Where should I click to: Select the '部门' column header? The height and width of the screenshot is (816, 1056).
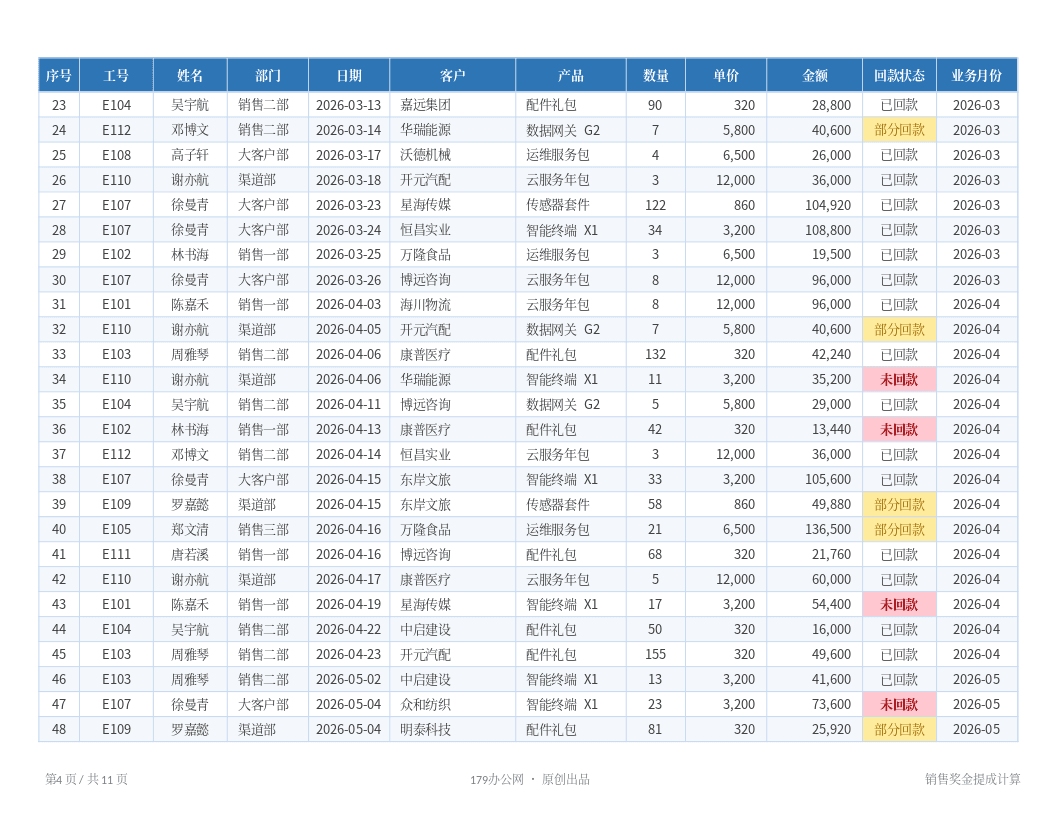(x=268, y=75)
